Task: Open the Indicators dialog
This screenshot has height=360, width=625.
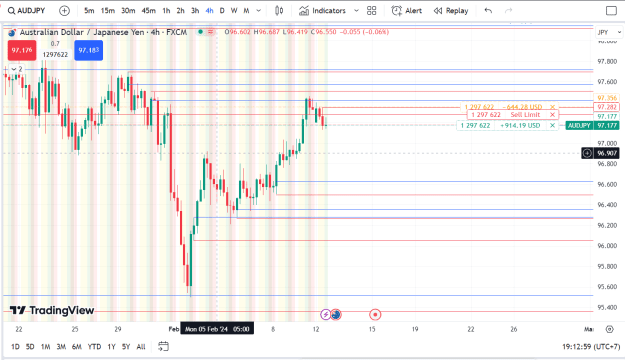Action: click(323, 11)
